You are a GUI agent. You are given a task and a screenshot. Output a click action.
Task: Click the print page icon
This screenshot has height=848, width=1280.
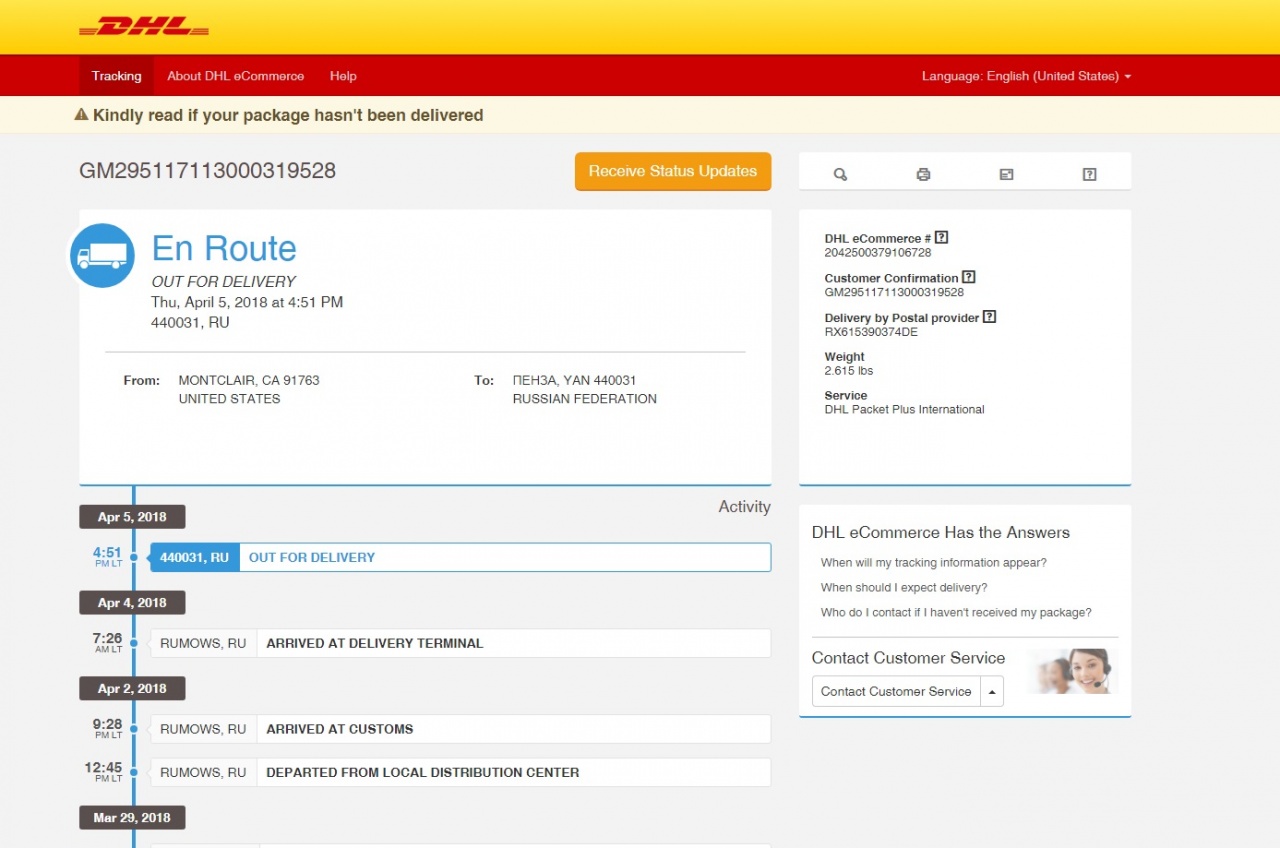pyautogui.click(x=923, y=174)
